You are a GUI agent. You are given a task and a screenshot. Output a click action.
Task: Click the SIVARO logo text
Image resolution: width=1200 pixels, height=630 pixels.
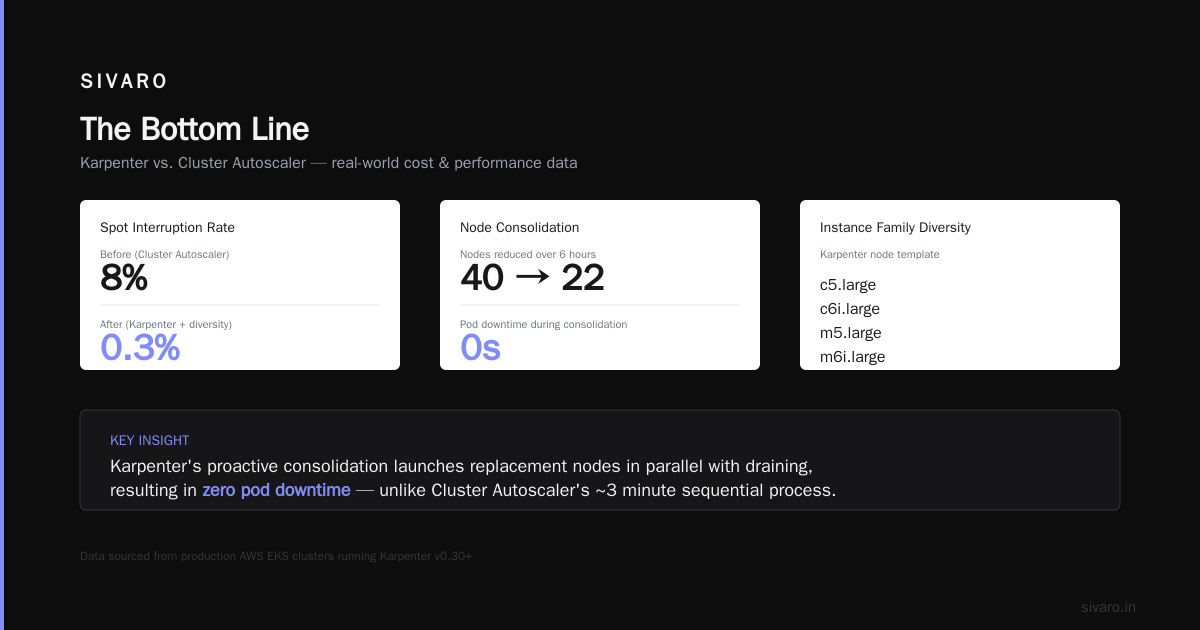coord(124,81)
